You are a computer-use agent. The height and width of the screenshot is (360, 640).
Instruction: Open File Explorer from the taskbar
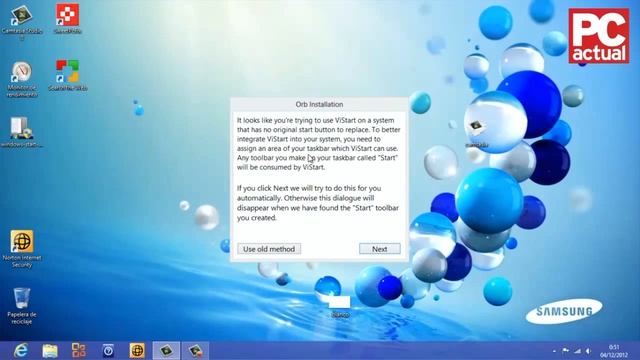pos(50,351)
